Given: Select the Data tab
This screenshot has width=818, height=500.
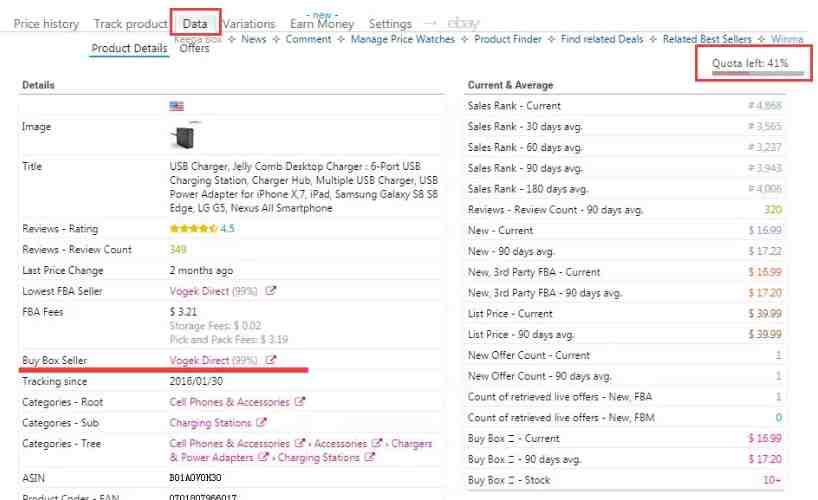Looking at the screenshot, I should coord(195,24).
